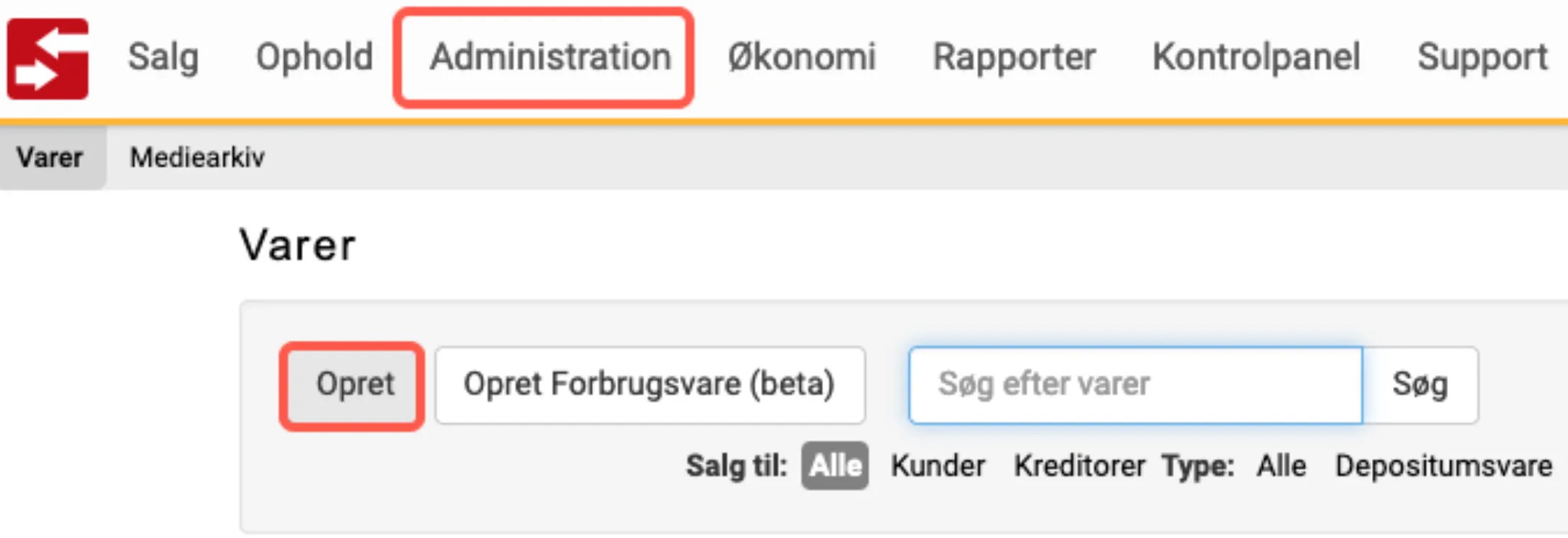Open the Rapporter menu

(1015, 58)
